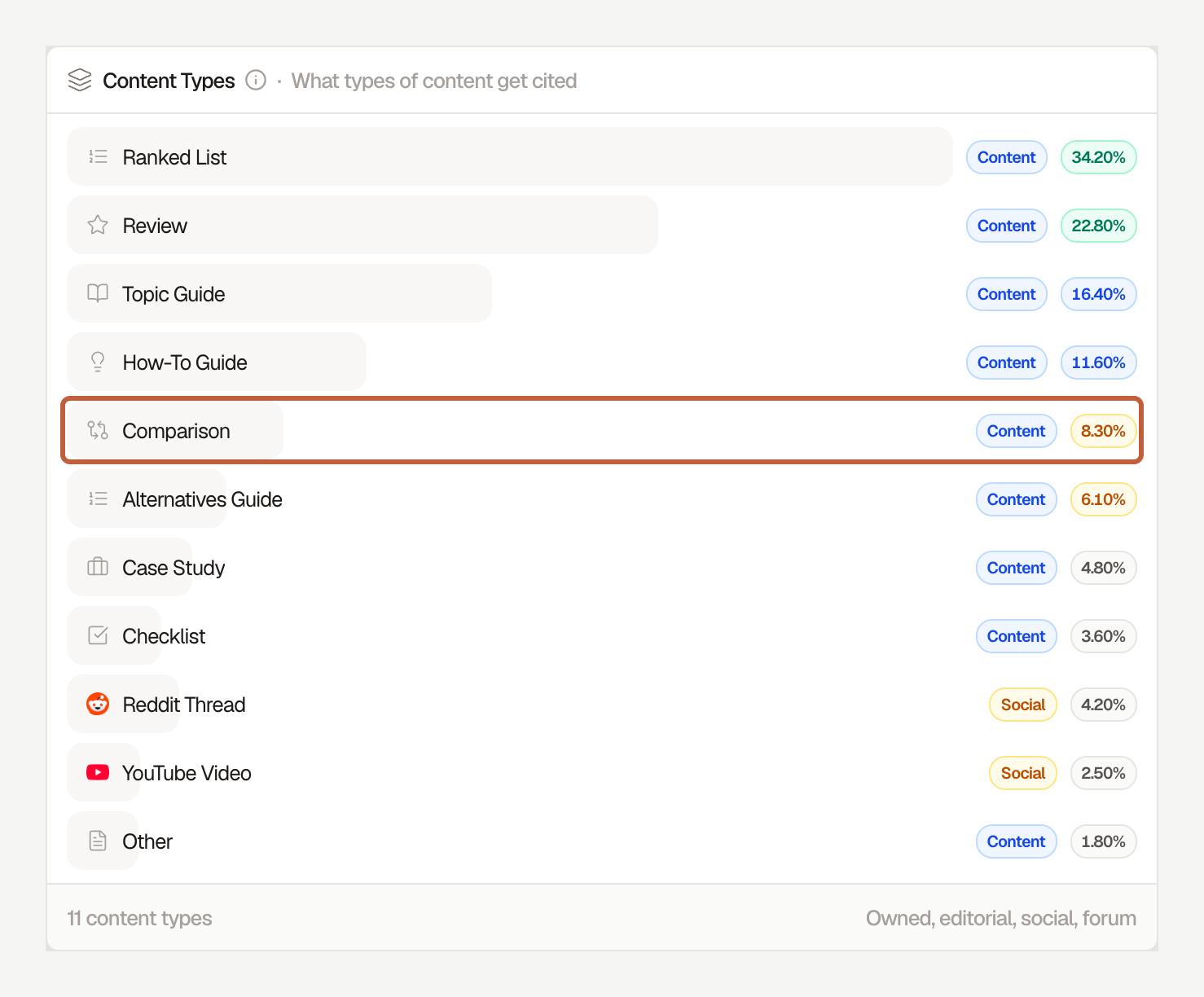This screenshot has width=1204, height=997.
Task: Click the Content Types panel title
Action: point(169,81)
